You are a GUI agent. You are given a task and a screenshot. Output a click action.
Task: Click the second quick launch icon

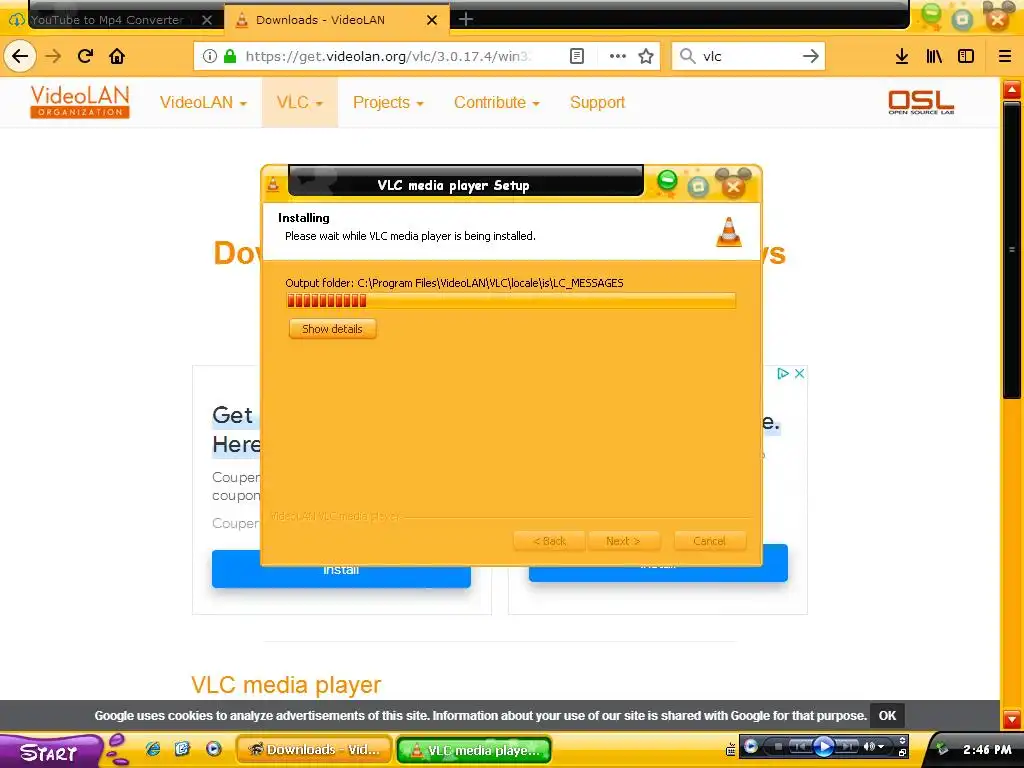point(182,748)
